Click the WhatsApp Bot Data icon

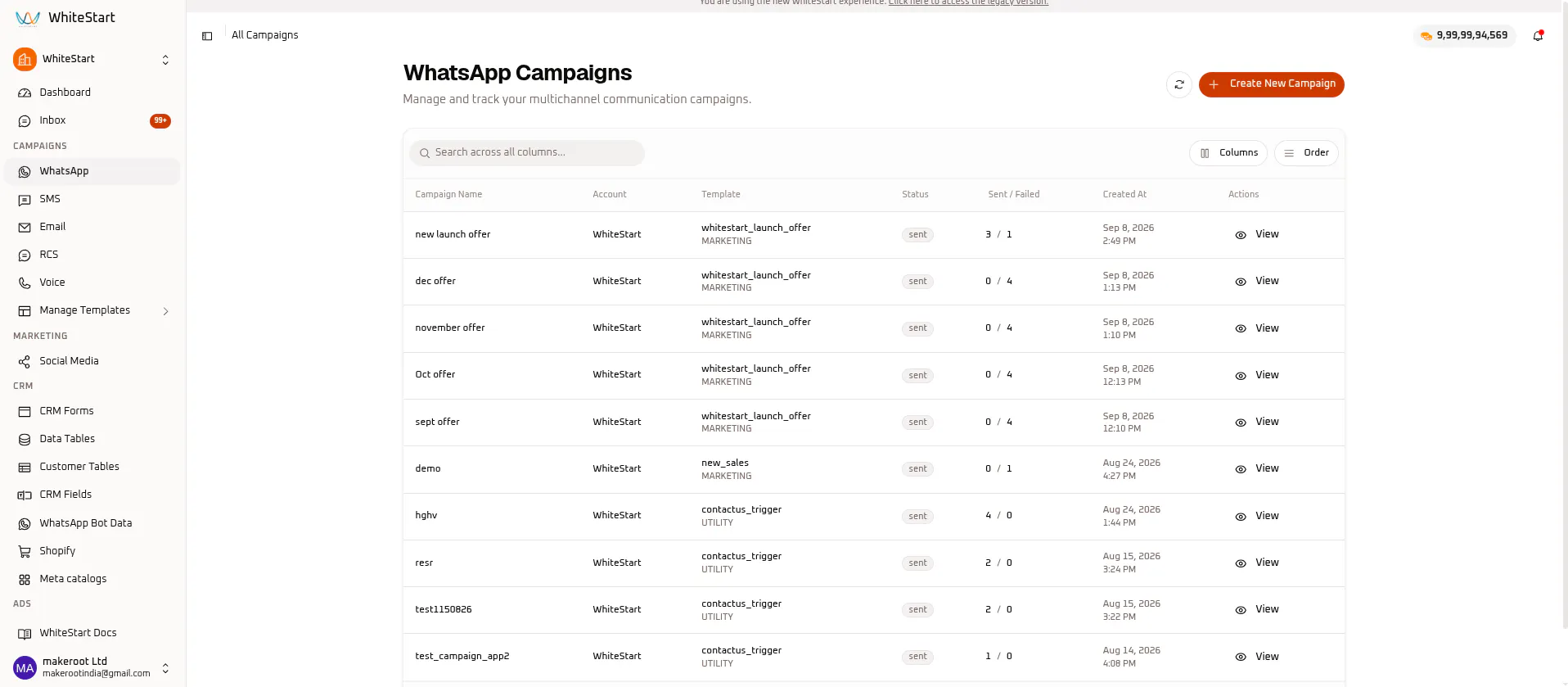coord(25,524)
